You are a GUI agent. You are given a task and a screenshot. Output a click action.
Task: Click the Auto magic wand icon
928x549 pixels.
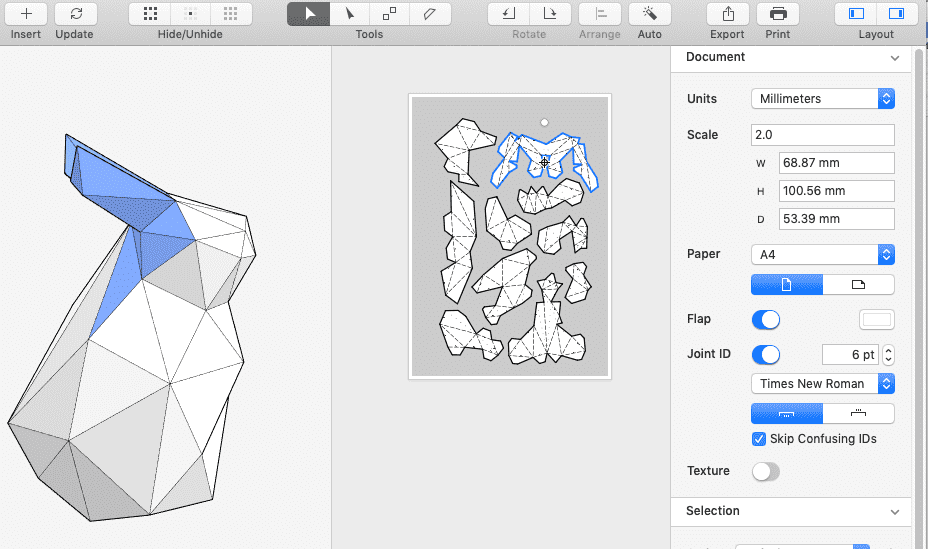(649, 14)
